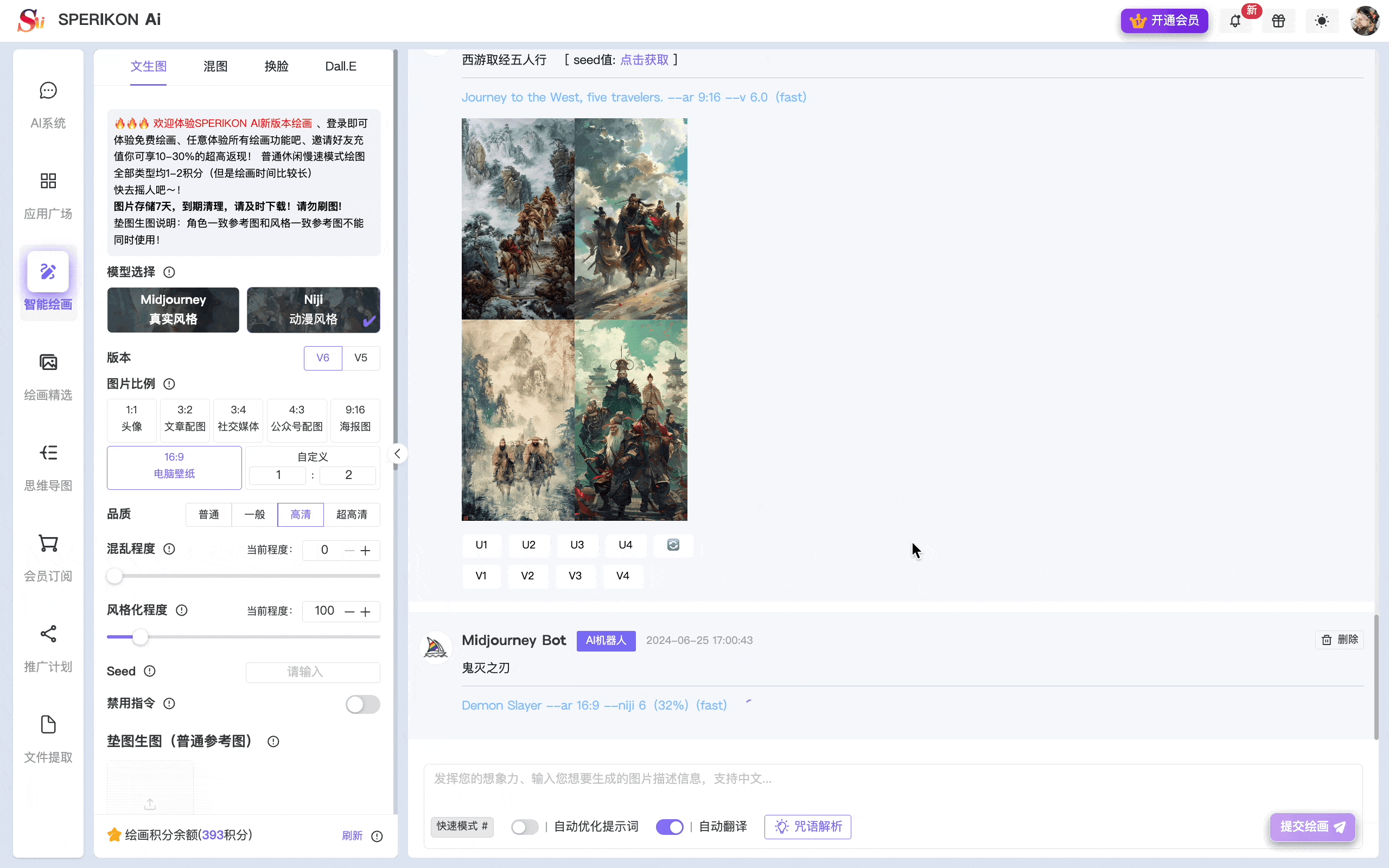Switch to the 混图 tab
The image size is (1389, 868).
click(x=215, y=66)
